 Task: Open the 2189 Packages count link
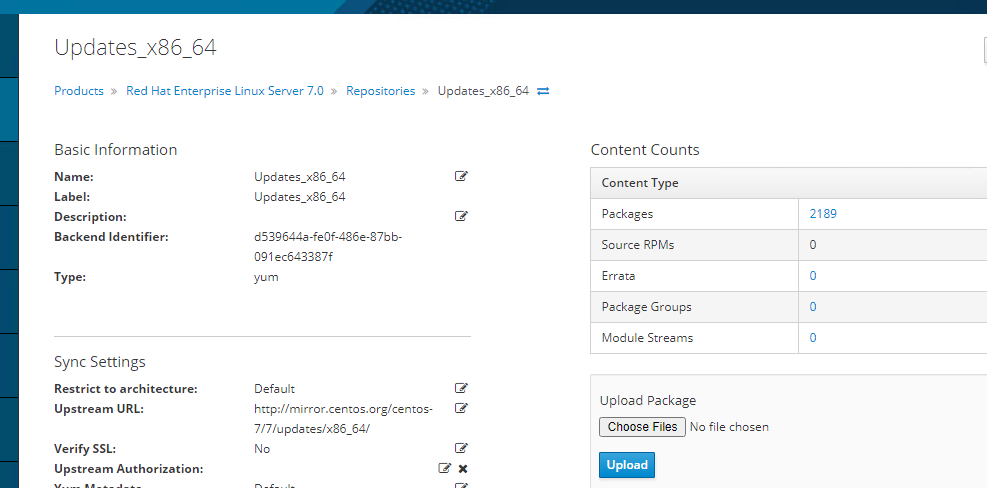click(823, 213)
